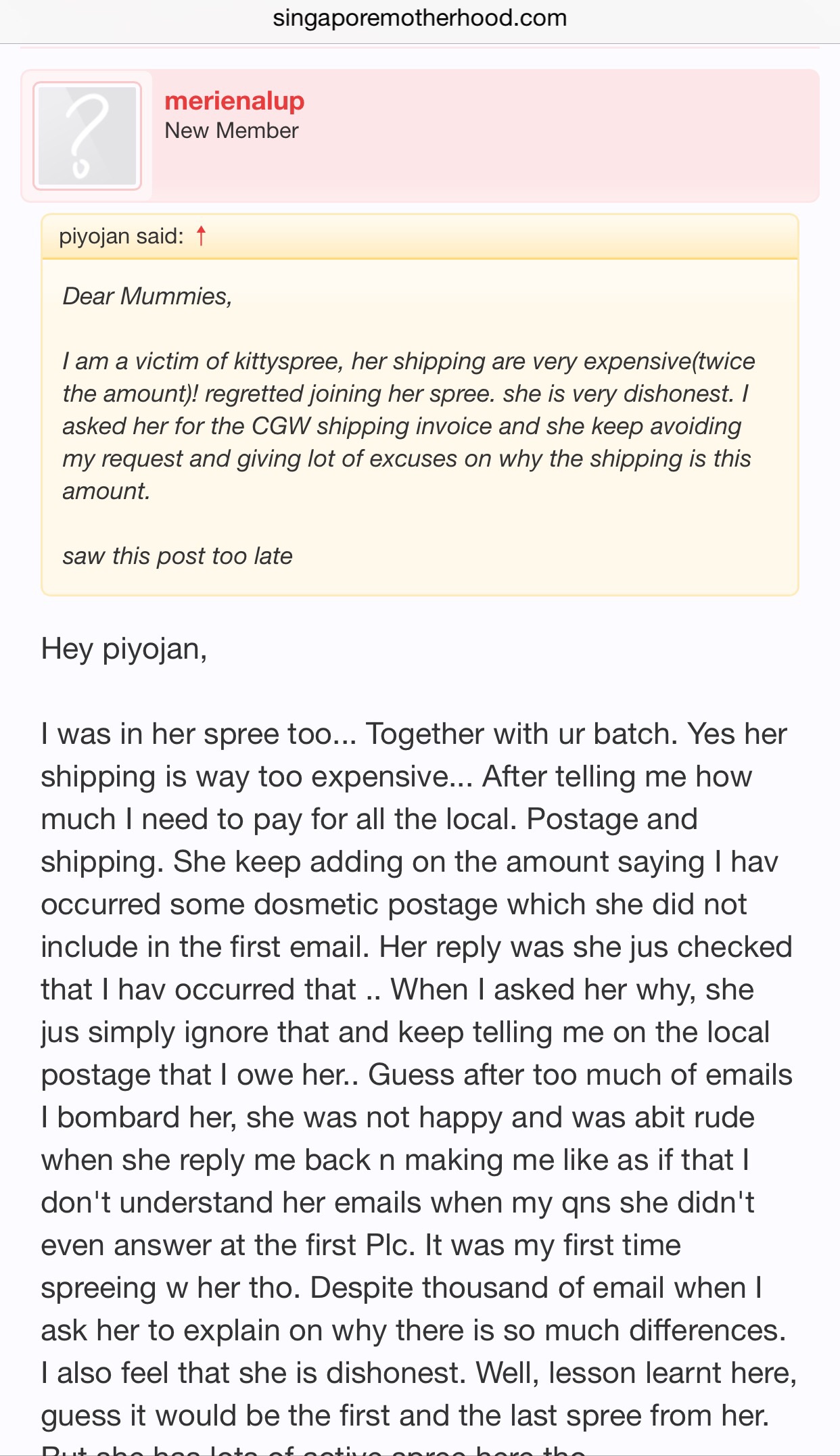Tap the line about 'dosmetic postage'

click(x=394, y=904)
